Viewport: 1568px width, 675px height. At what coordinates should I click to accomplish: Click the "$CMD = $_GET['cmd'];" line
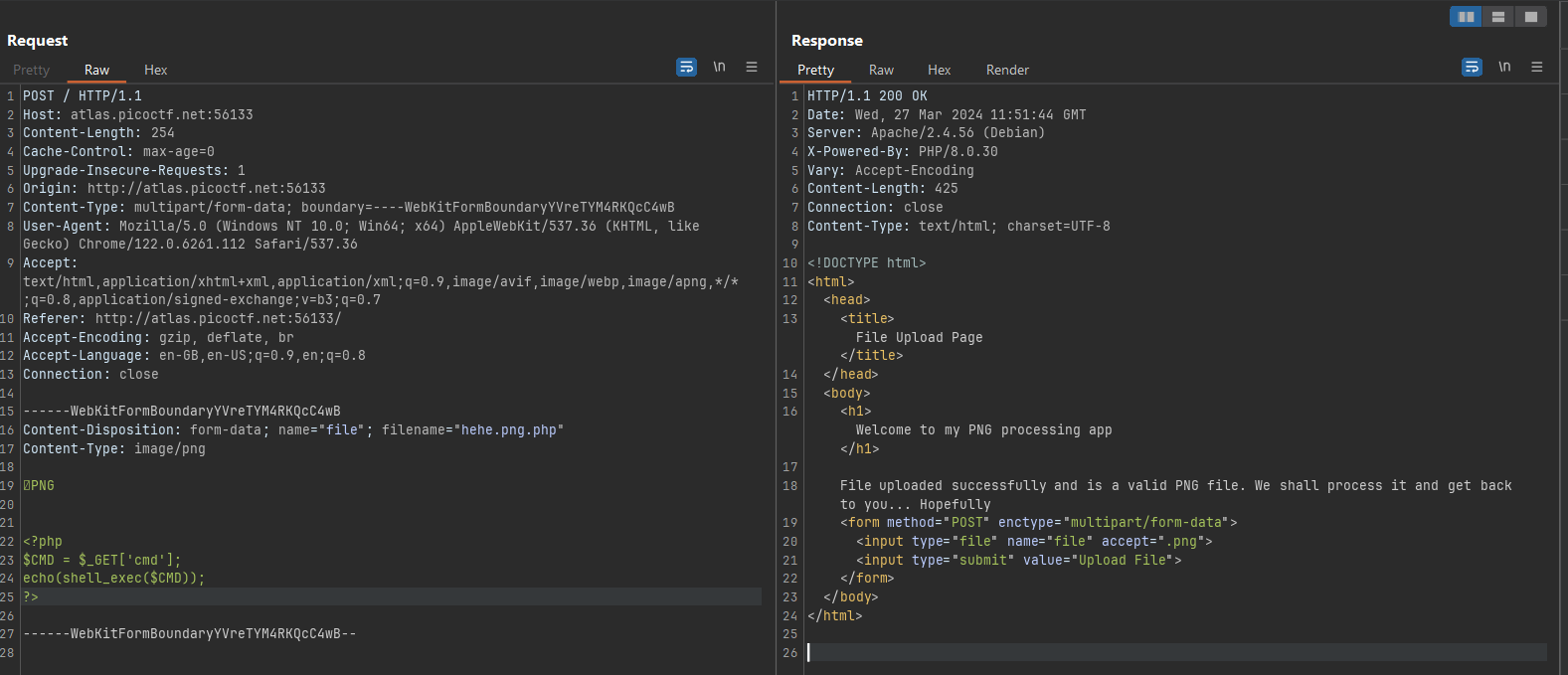tap(102, 561)
